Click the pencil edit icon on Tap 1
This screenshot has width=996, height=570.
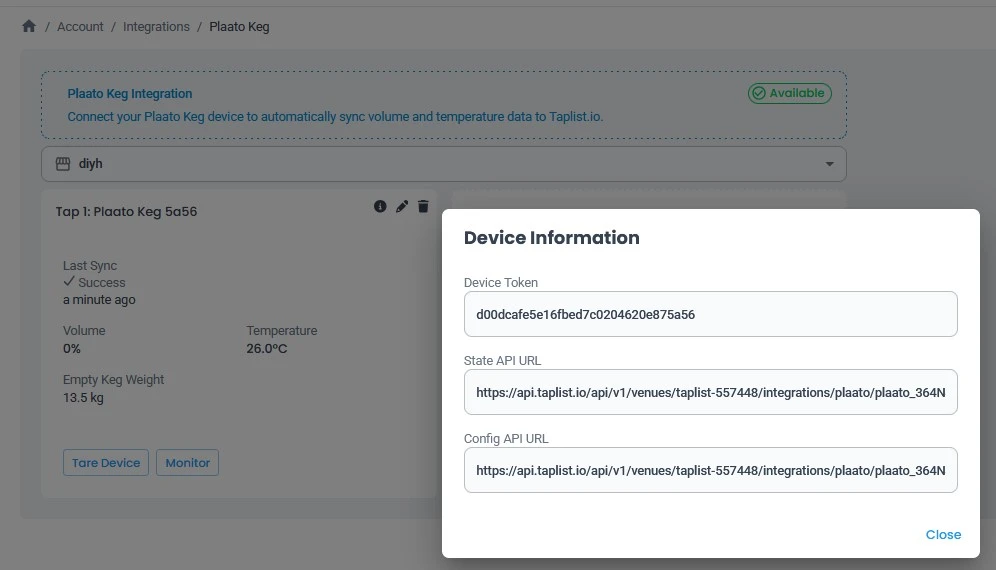[402, 206]
